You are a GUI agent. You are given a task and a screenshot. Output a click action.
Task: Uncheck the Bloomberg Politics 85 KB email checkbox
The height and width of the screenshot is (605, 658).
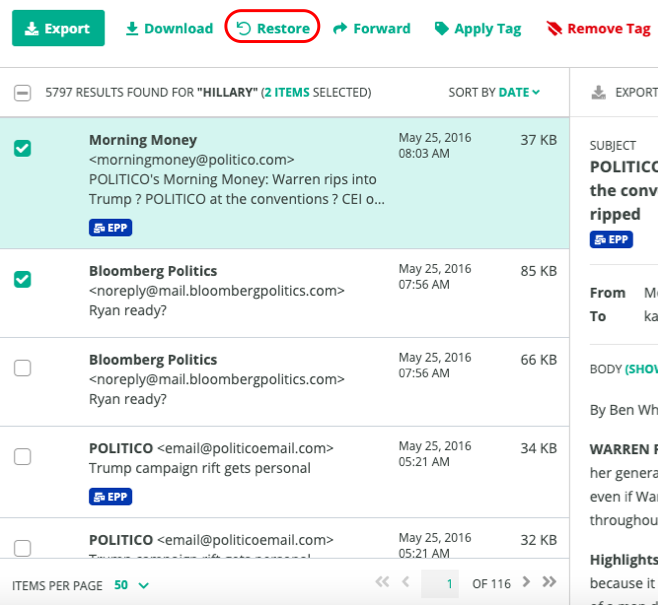pos(22,279)
